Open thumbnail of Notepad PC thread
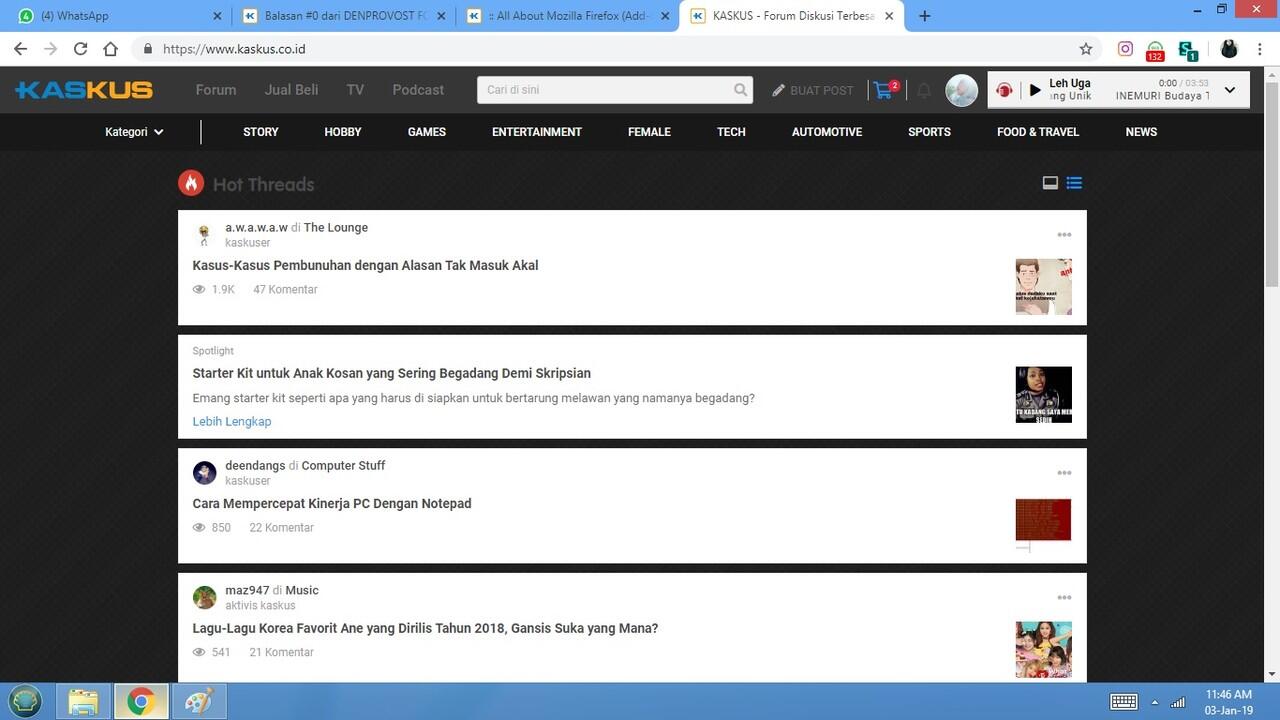 click(1043, 521)
